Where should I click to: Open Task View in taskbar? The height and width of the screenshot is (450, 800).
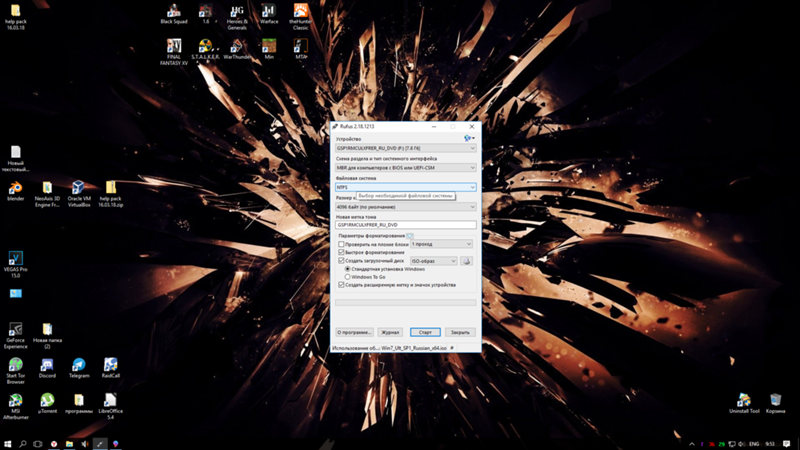pos(38,444)
